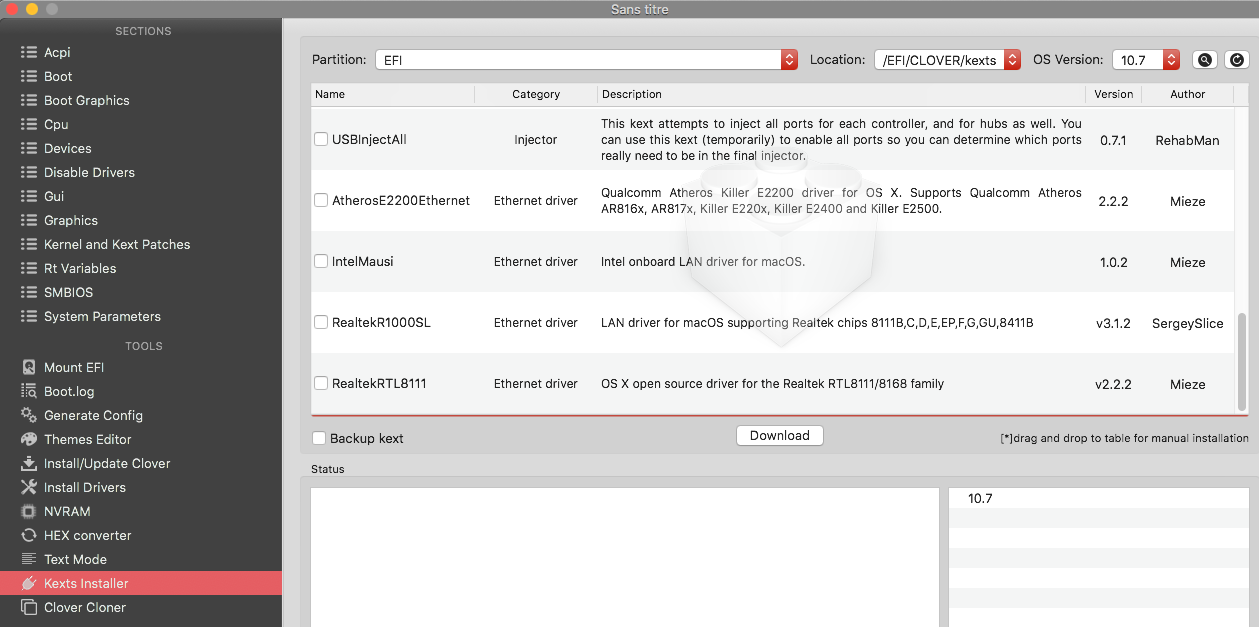This screenshot has width=1259, height=627.
Task: Click the Injector category cell for USBInjectAll
Action: (x=536, y=140)
